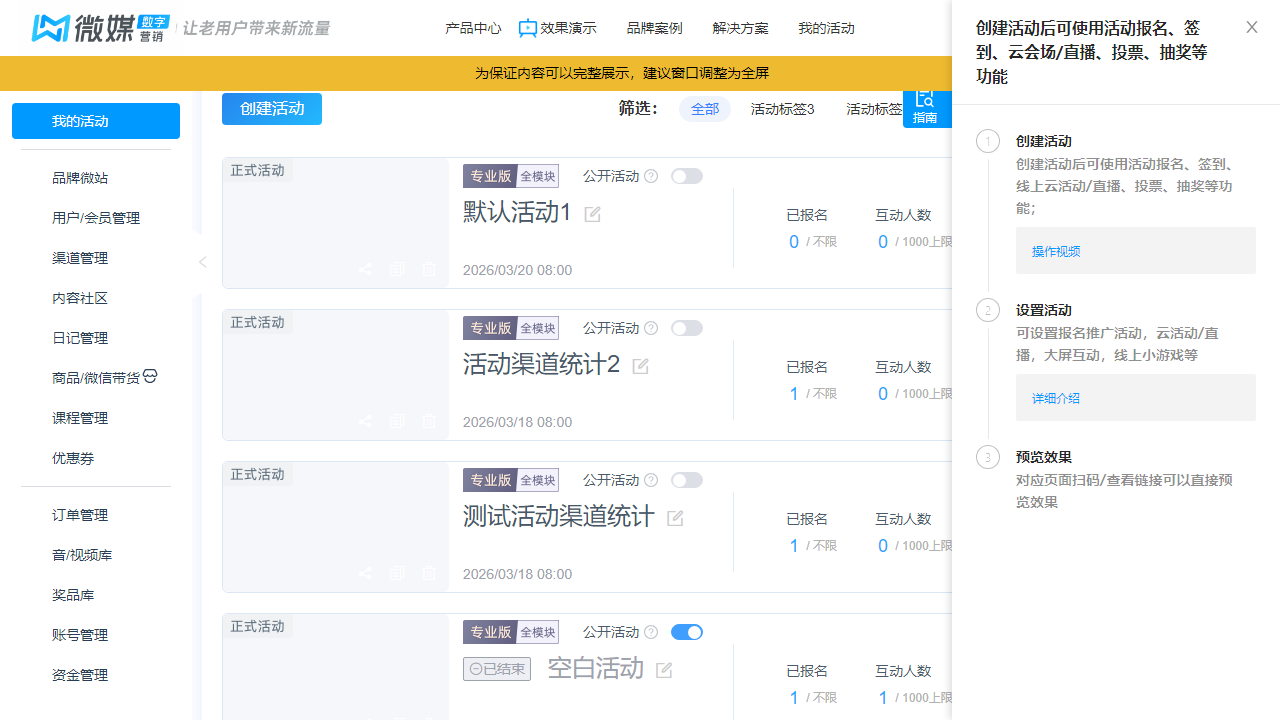Viewport: 1280px width, 720px height.
Task: Share the 默认活动1 activity
Action: coord(364,268)
